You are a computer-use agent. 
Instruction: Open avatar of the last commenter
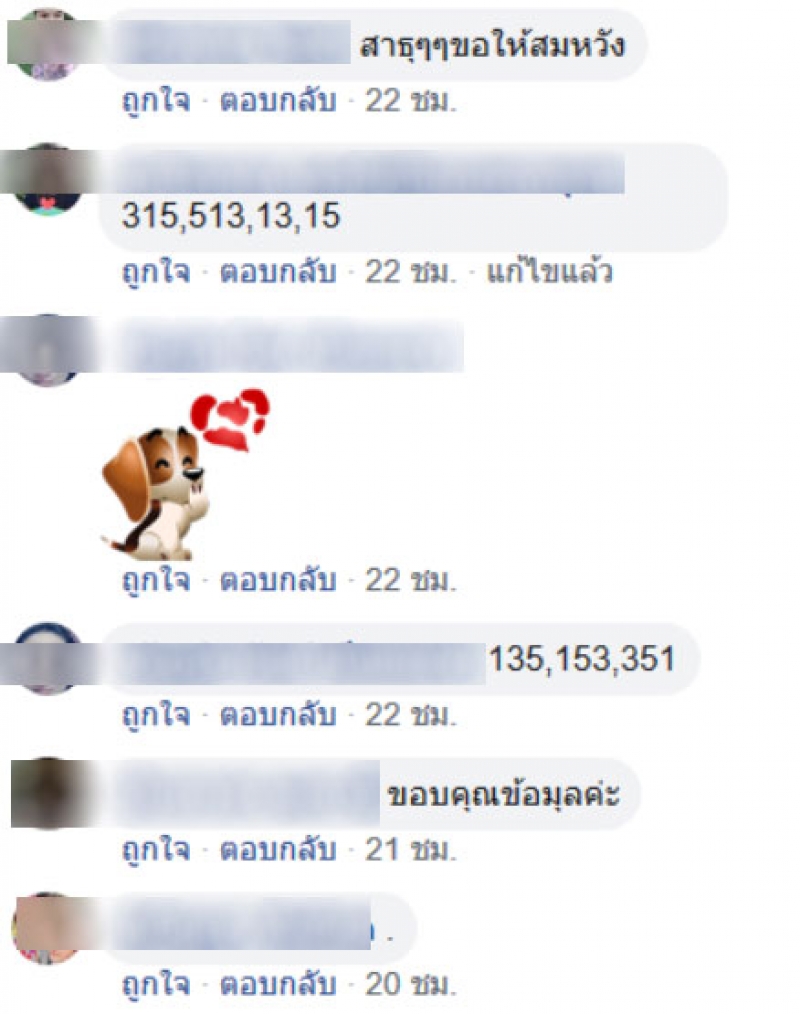click(47, 929)
